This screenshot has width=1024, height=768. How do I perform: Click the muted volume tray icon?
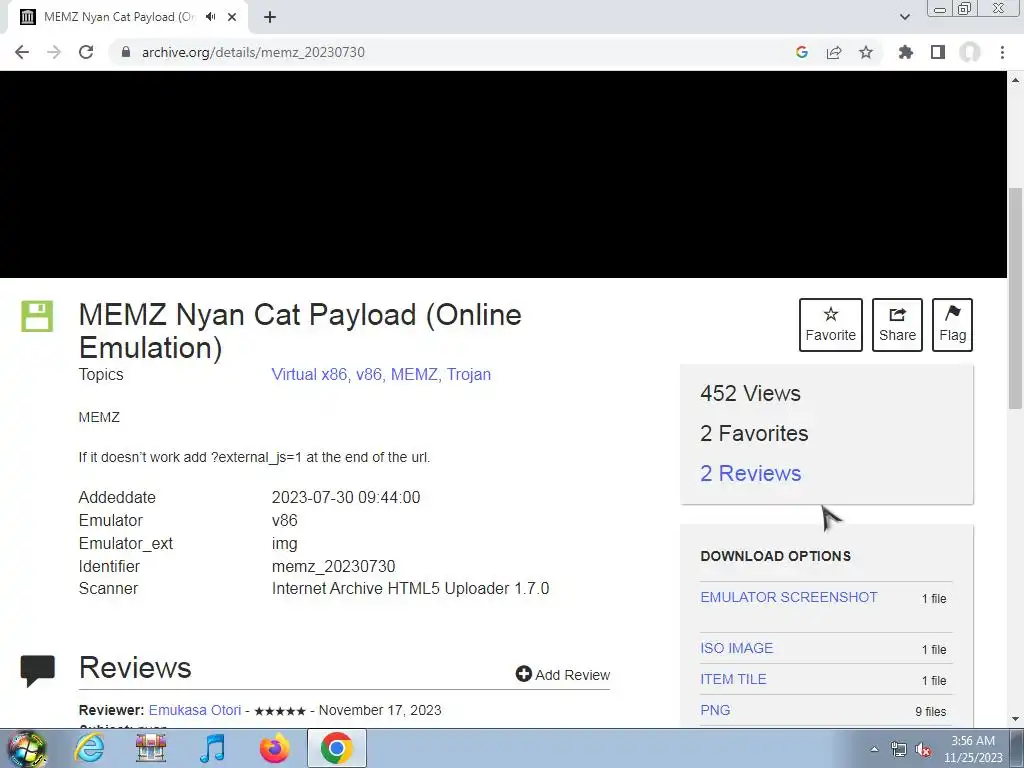[923, 750]
